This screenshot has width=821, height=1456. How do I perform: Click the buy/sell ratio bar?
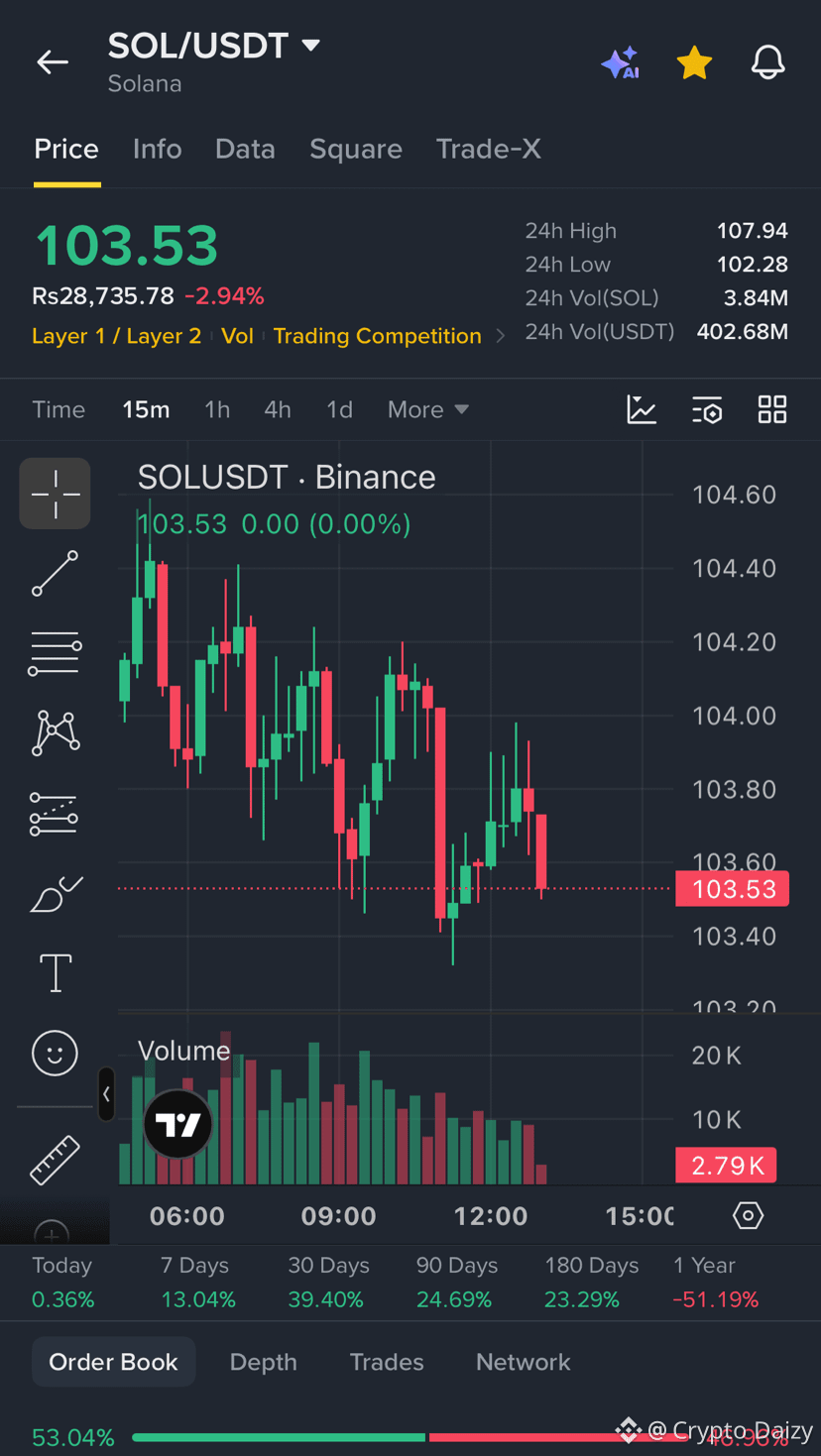(x=410, y=1437)
